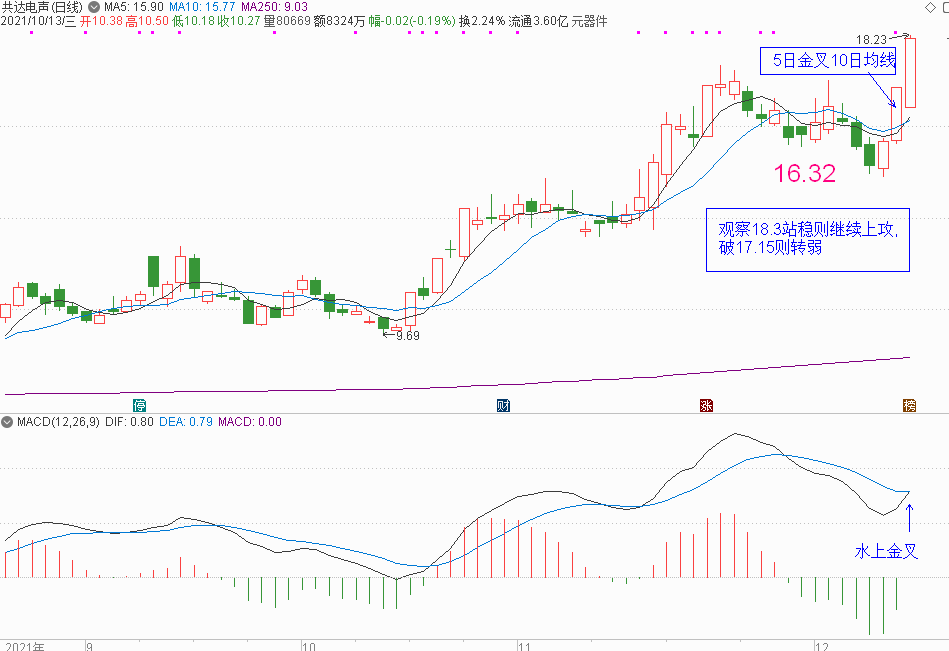The height and width of the screenshot is (651, 949).
Task: Click the 财 event marker icon
Action: (503, 405)
